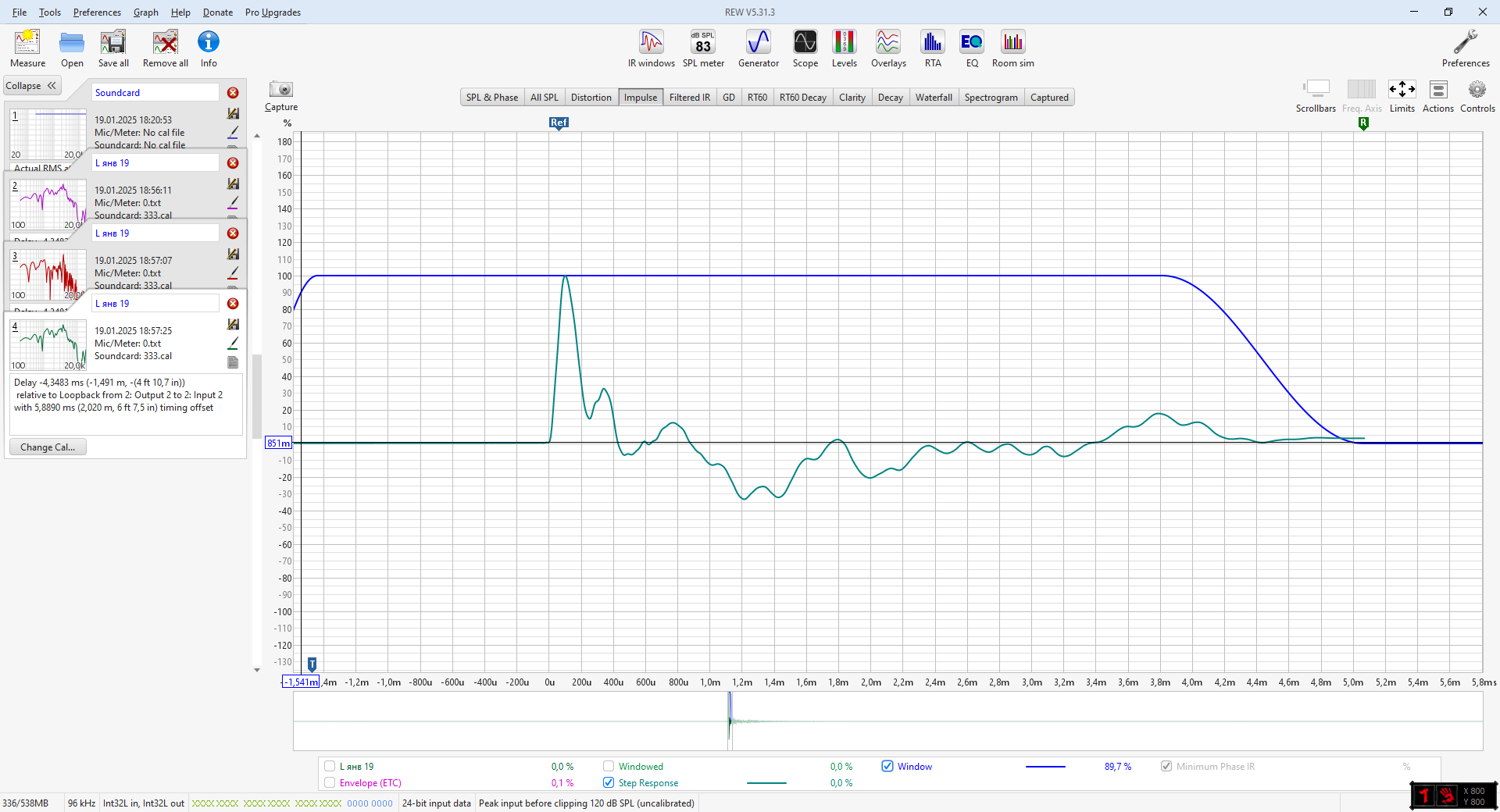Open the IR windows tool
Viewport: 1500px width, 812px height.
pyautogui.click(x=652, y=48)
